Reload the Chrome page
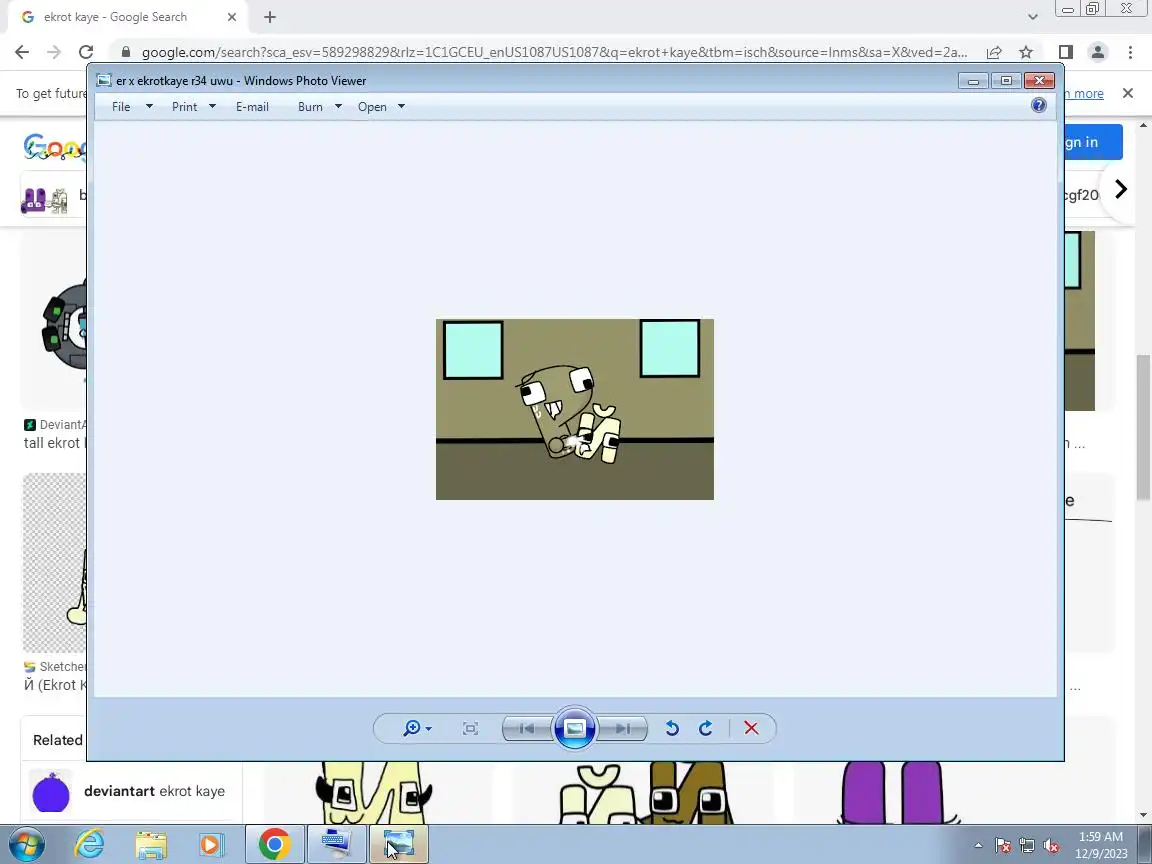Viewport: 1152px width, 864px height. 86,51
